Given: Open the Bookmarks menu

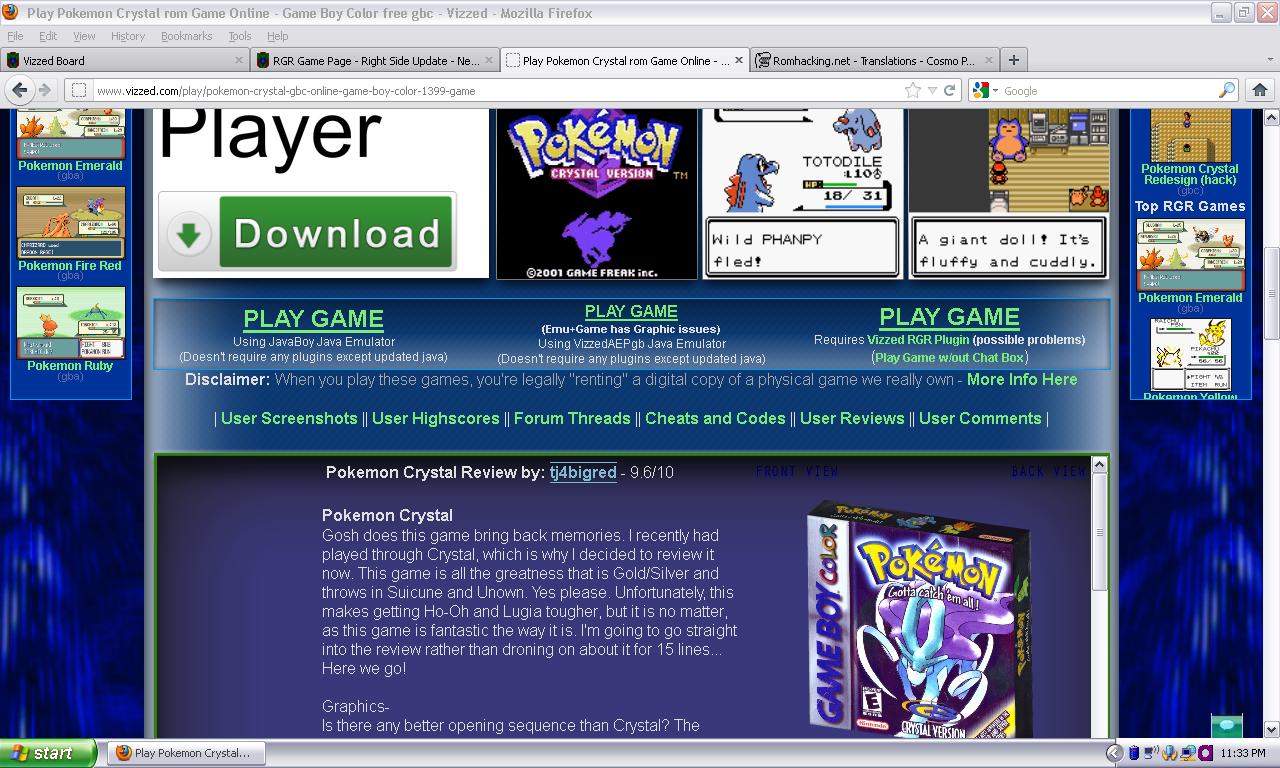Looking at the screenshot, I should (x=186, y=36).
